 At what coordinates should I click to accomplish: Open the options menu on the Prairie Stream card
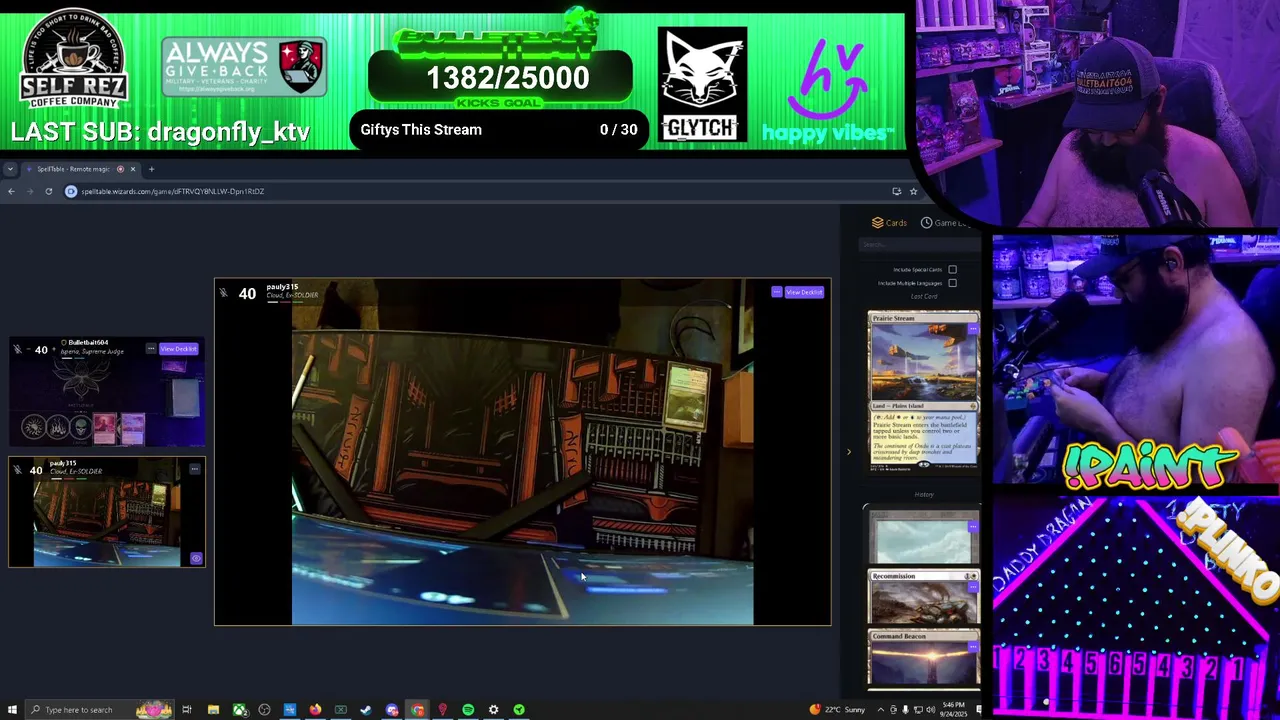point(972,328)
